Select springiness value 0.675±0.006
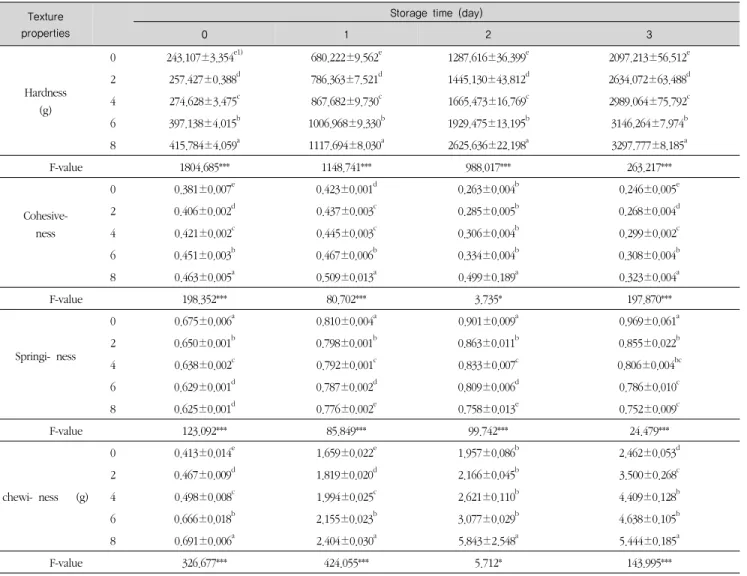747x576 pixels. tap(204, 321)
